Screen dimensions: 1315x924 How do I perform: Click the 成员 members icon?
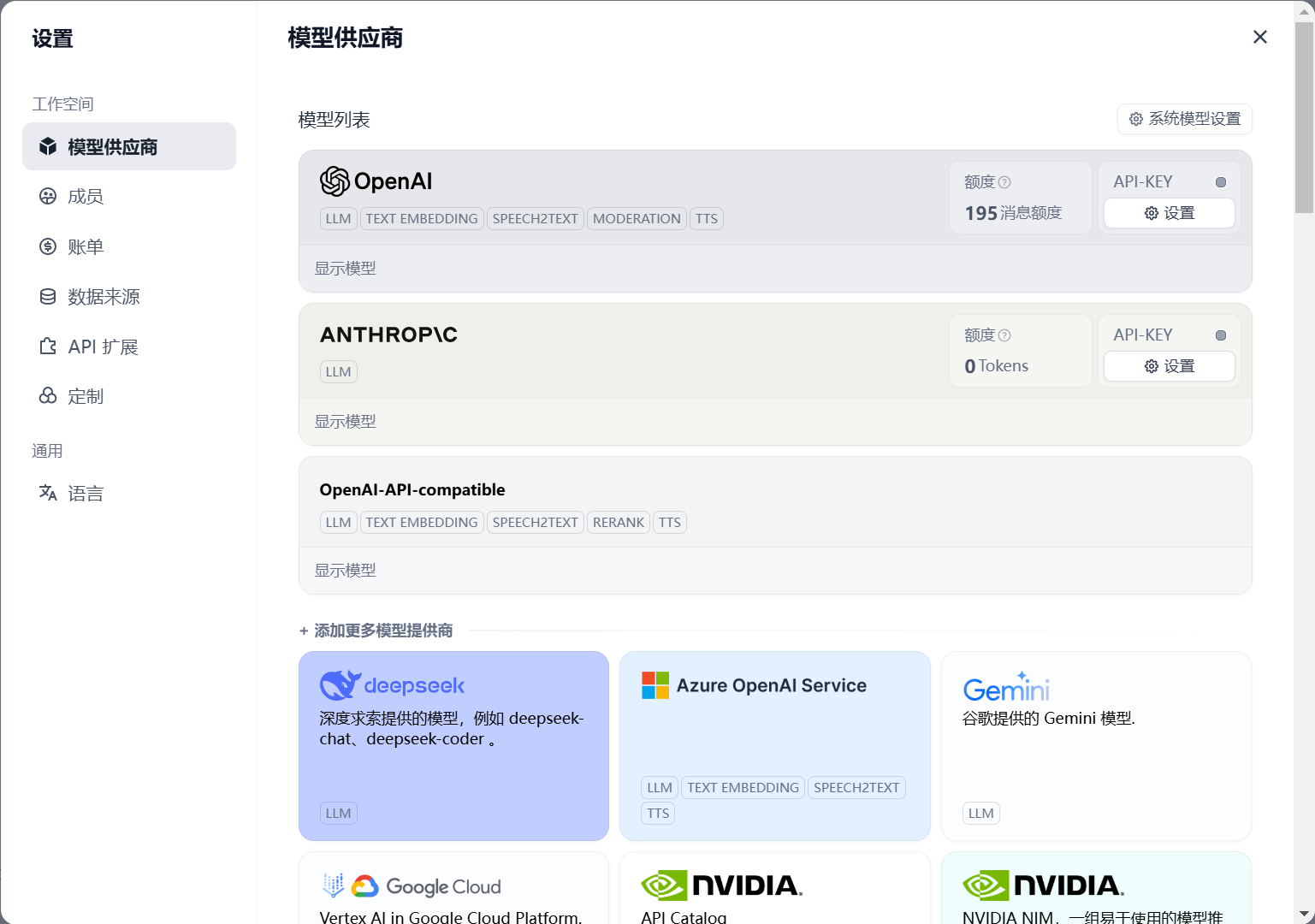pos(48,197)
